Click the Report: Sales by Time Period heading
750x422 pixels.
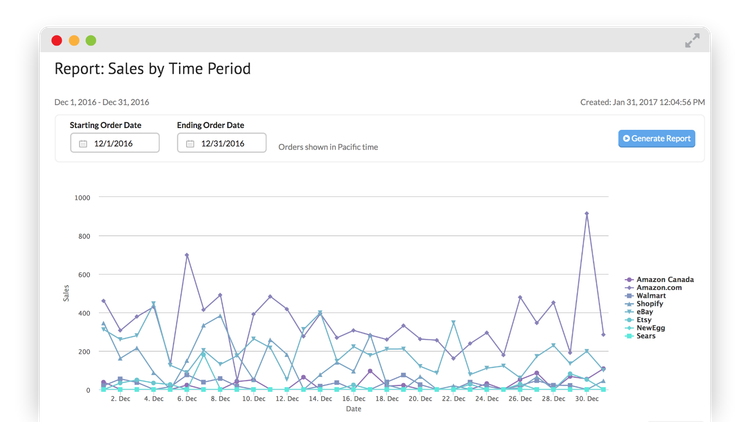point(153,69)
